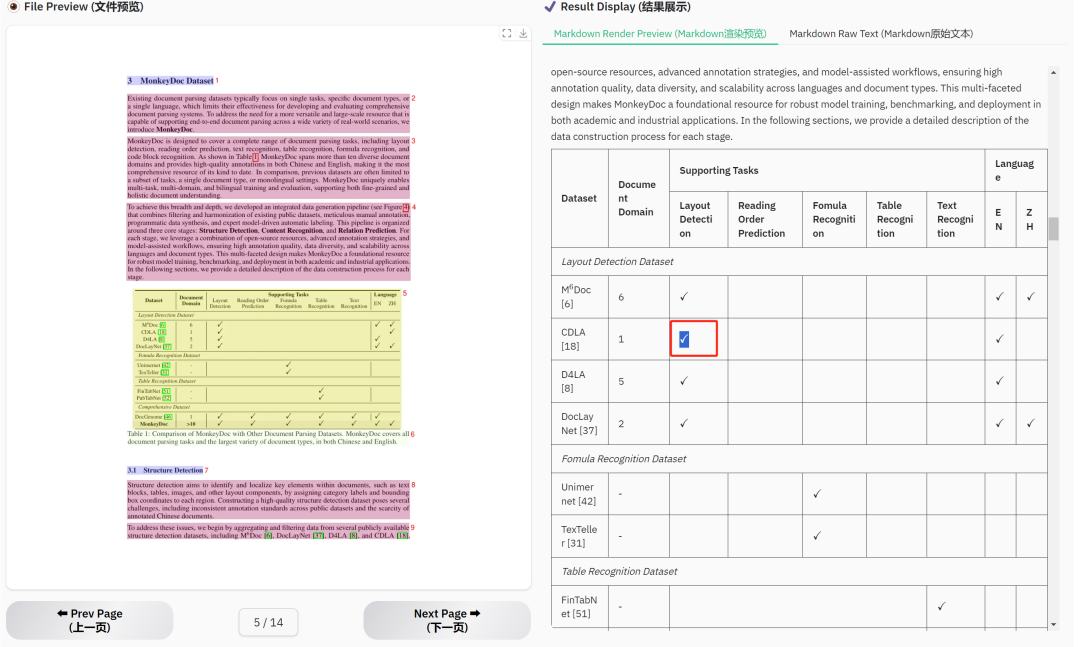Click the result panel scroll-up arrow
The width and height of the screenshot is (1080, 647).
tap(1053, 72)
